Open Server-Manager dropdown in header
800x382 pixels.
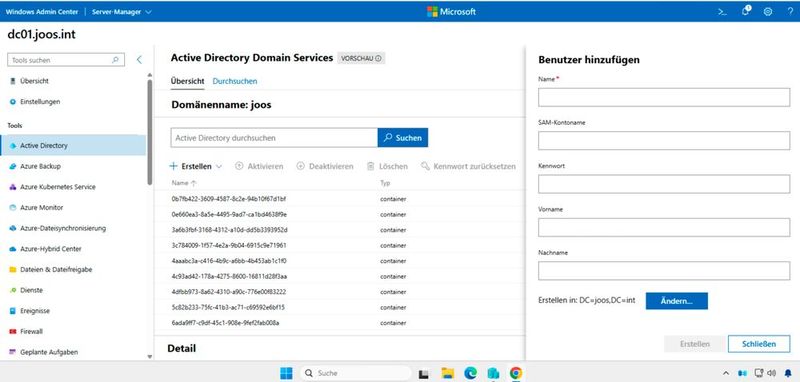point(121,12)
